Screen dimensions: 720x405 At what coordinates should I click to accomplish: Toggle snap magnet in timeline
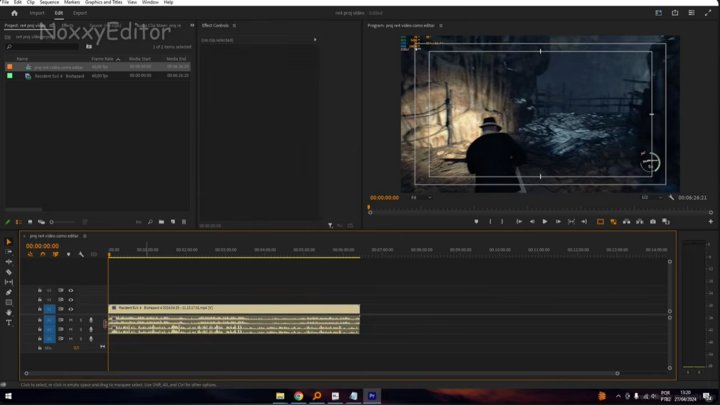point(43,254)
